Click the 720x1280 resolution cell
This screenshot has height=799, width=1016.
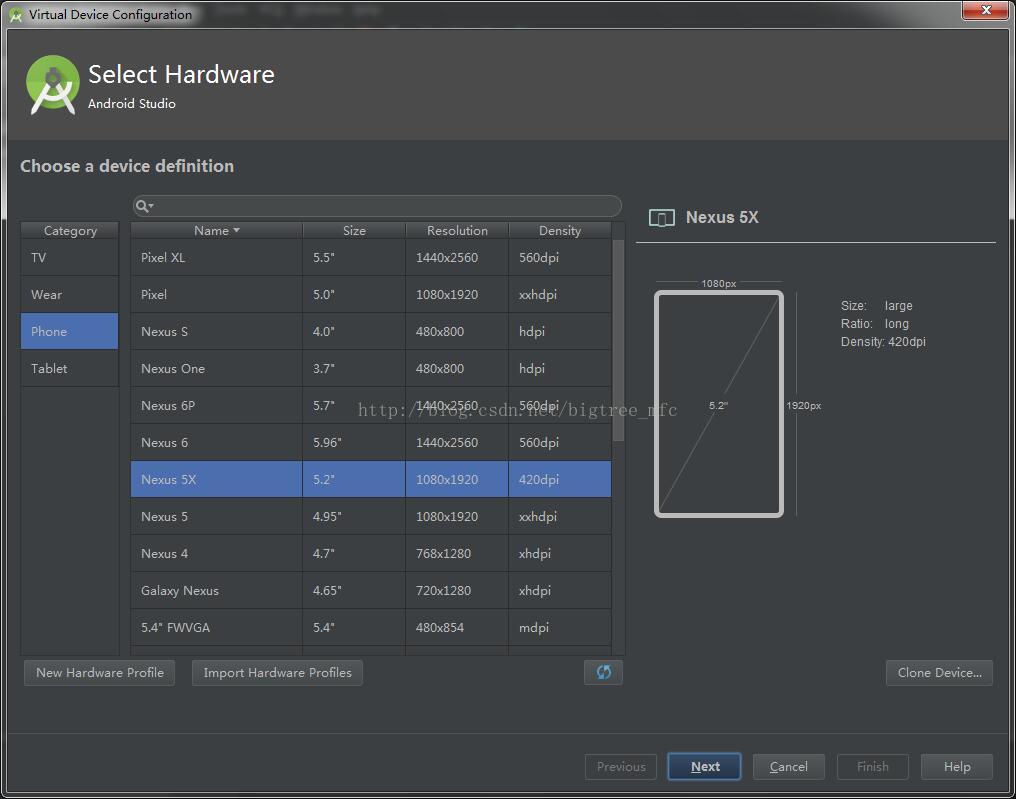pos(457,590)
